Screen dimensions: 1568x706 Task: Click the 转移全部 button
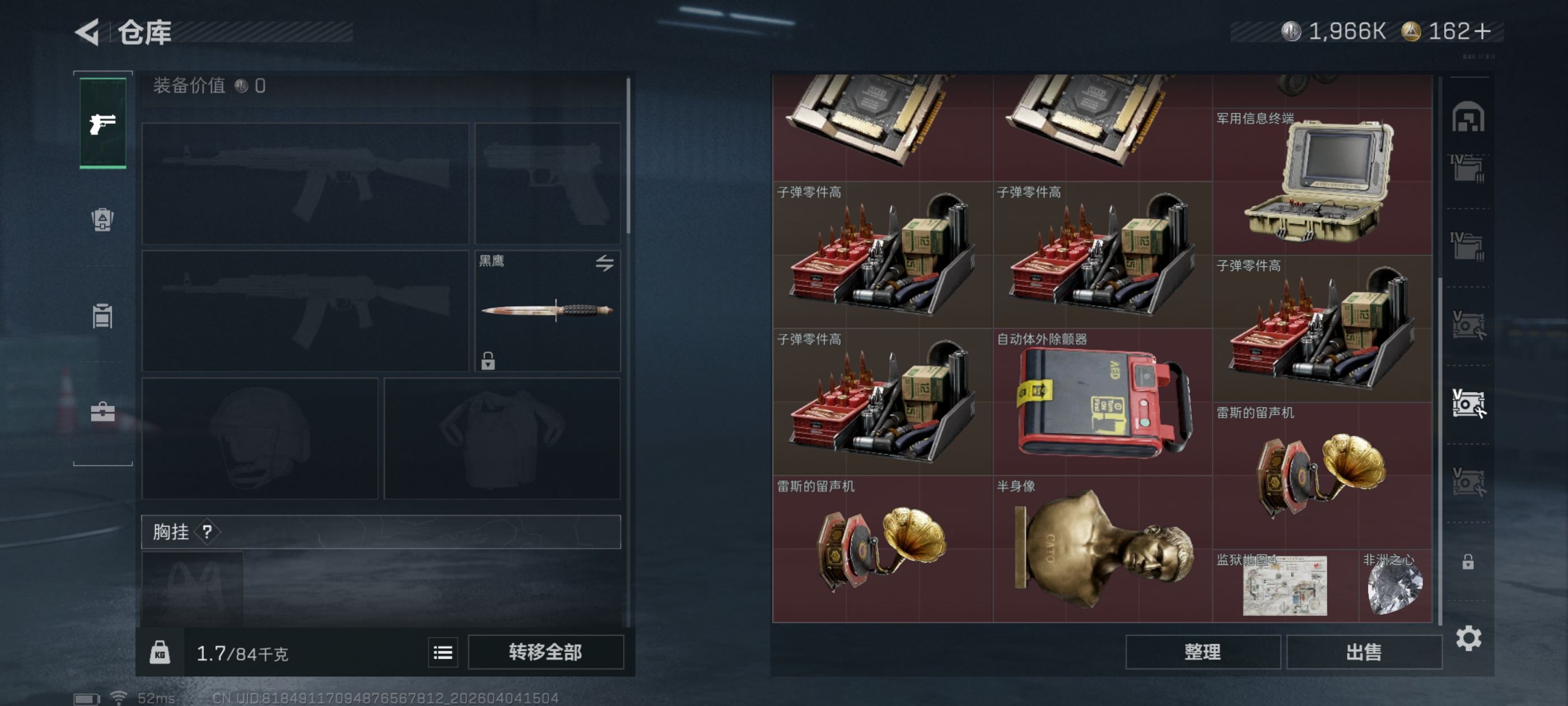tap(545, 652)
